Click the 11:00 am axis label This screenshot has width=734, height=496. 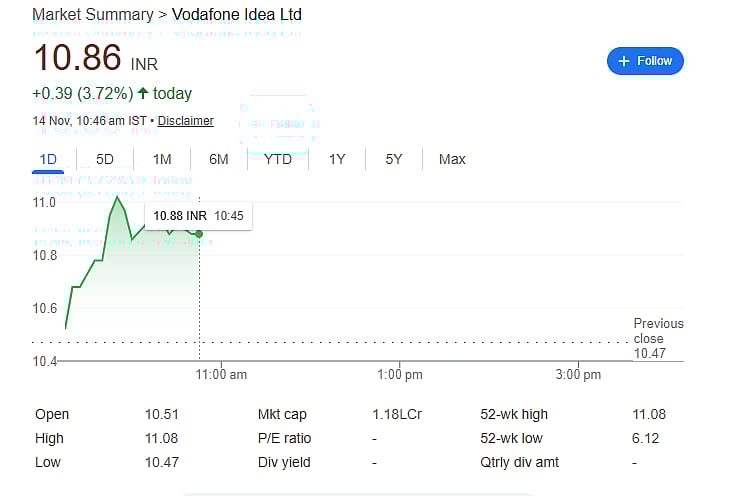click(221, 374)
